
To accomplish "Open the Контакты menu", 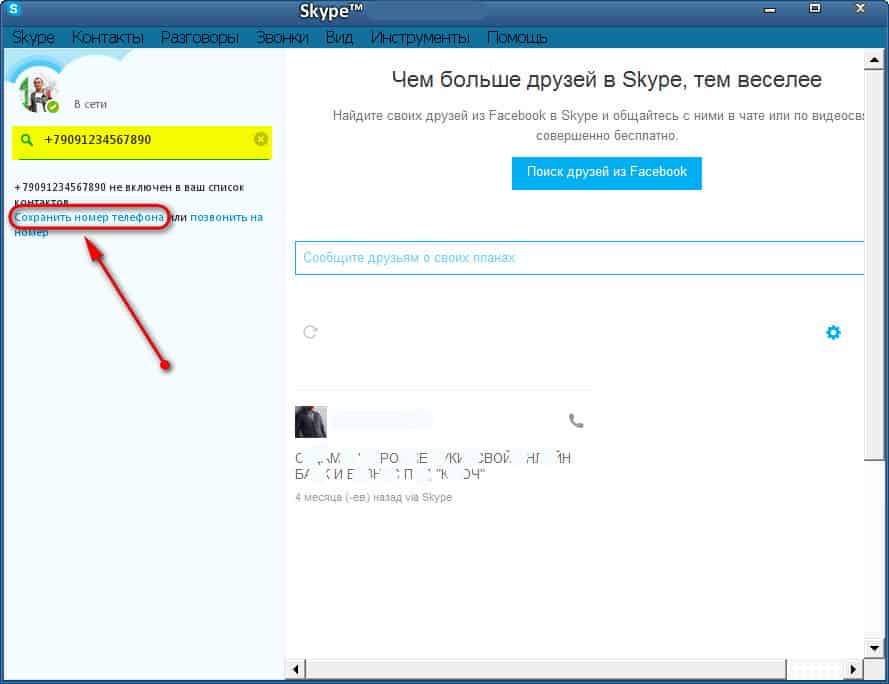I will pos(107,37).
